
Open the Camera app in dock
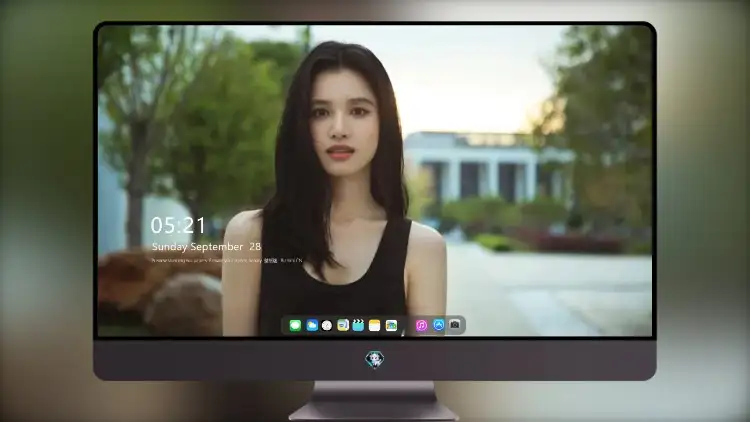(455, 325)
